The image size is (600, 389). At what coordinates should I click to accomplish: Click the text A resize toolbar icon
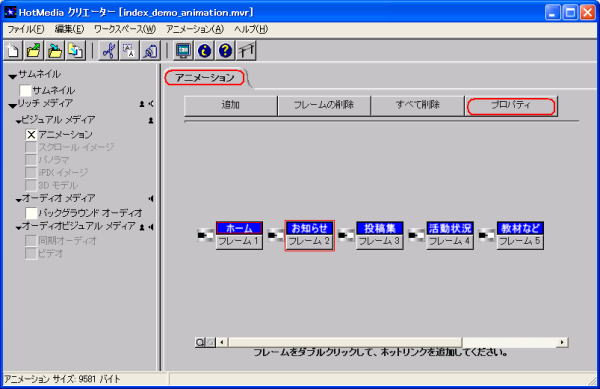pyautogui.click(x=129, y=50)
